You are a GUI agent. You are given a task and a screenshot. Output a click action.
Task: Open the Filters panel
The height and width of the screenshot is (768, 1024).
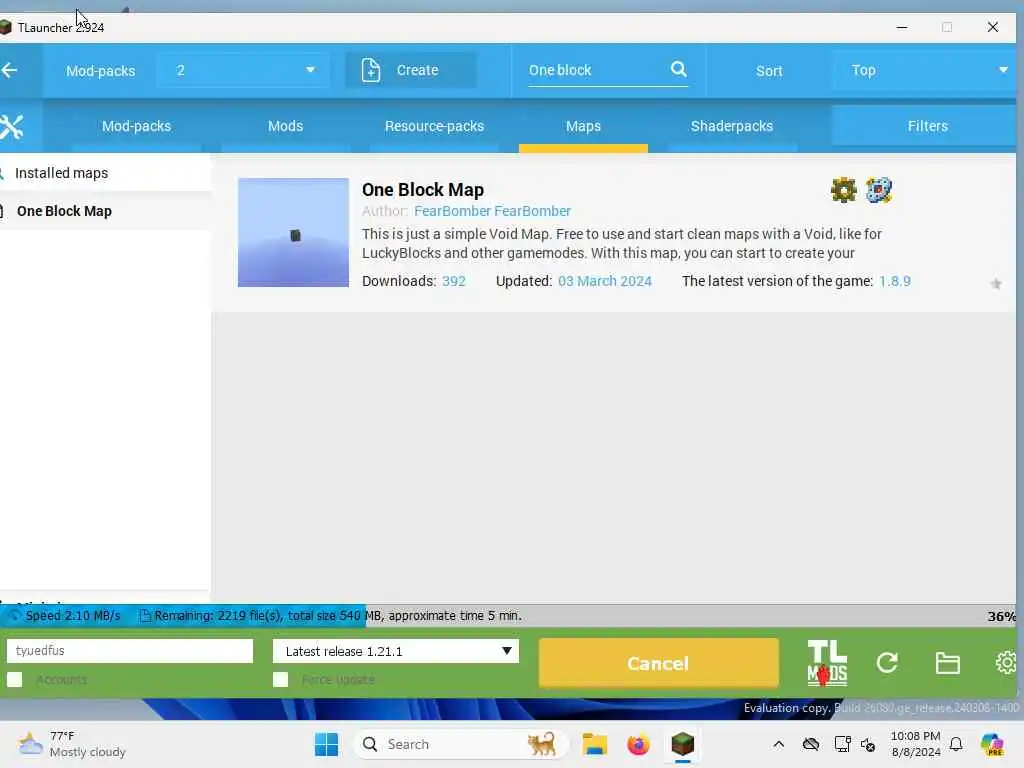[x=924, y=125]
